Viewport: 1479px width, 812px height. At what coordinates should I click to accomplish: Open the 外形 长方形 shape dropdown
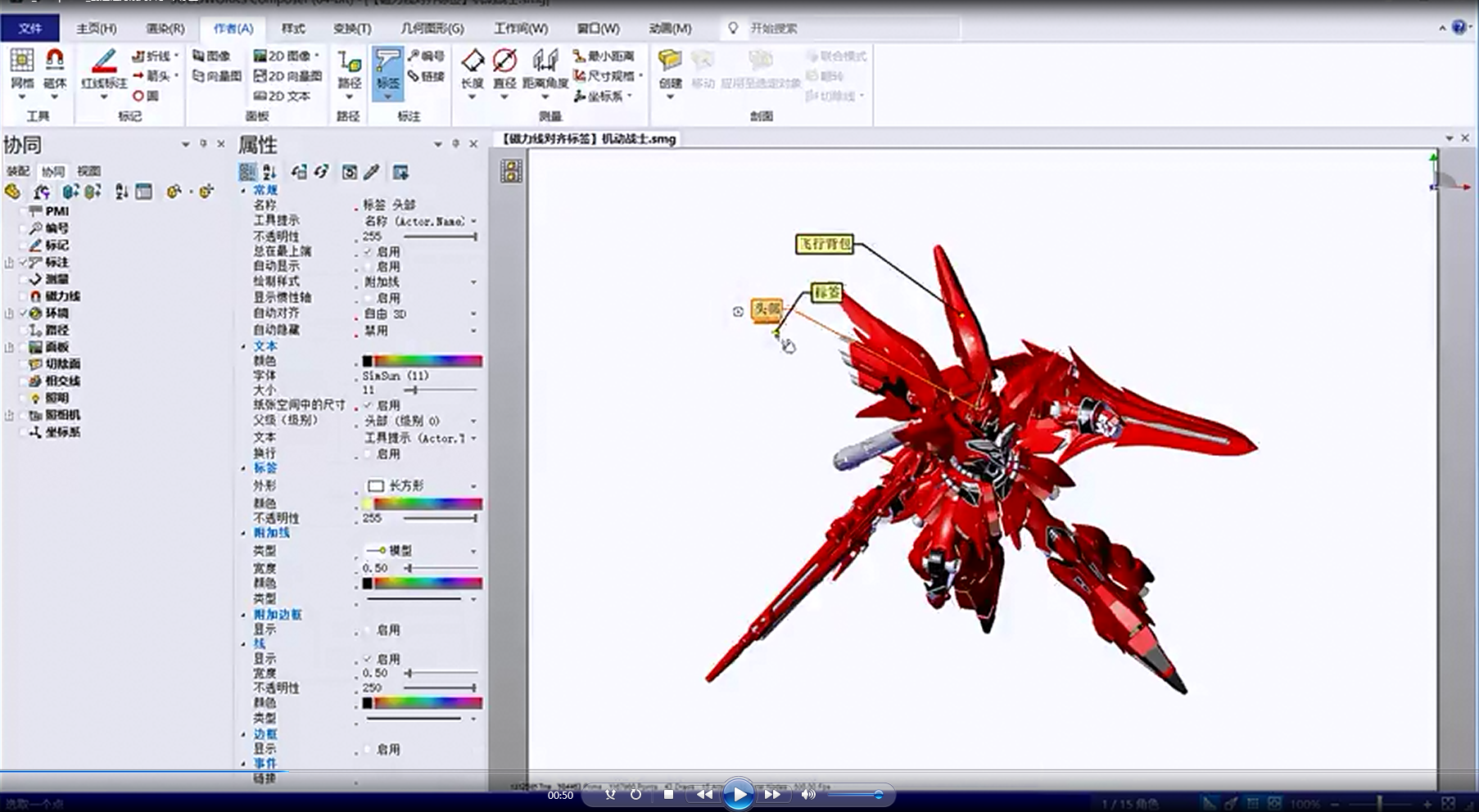coord(473,486)
